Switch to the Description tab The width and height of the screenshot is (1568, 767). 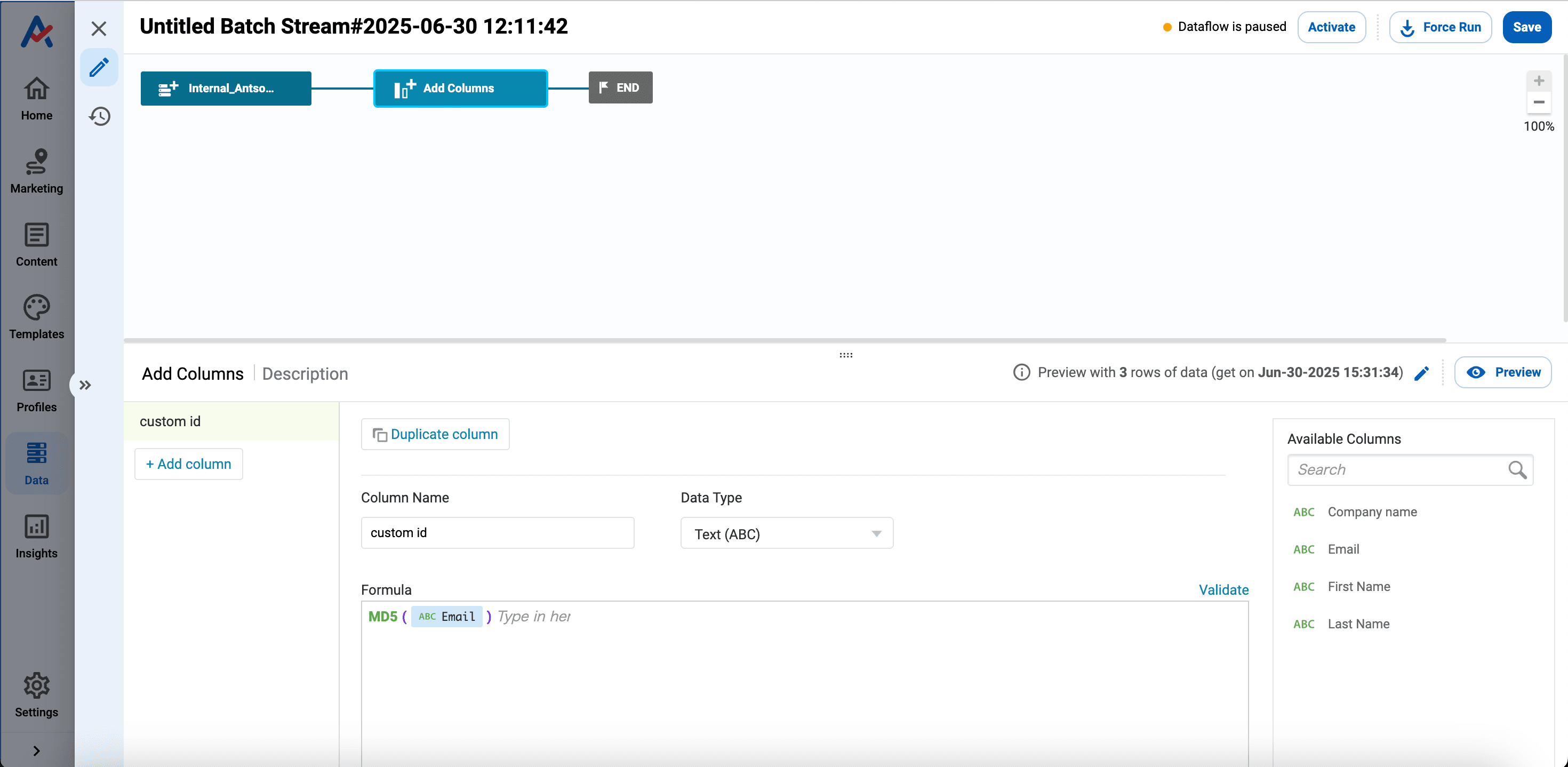305,373
